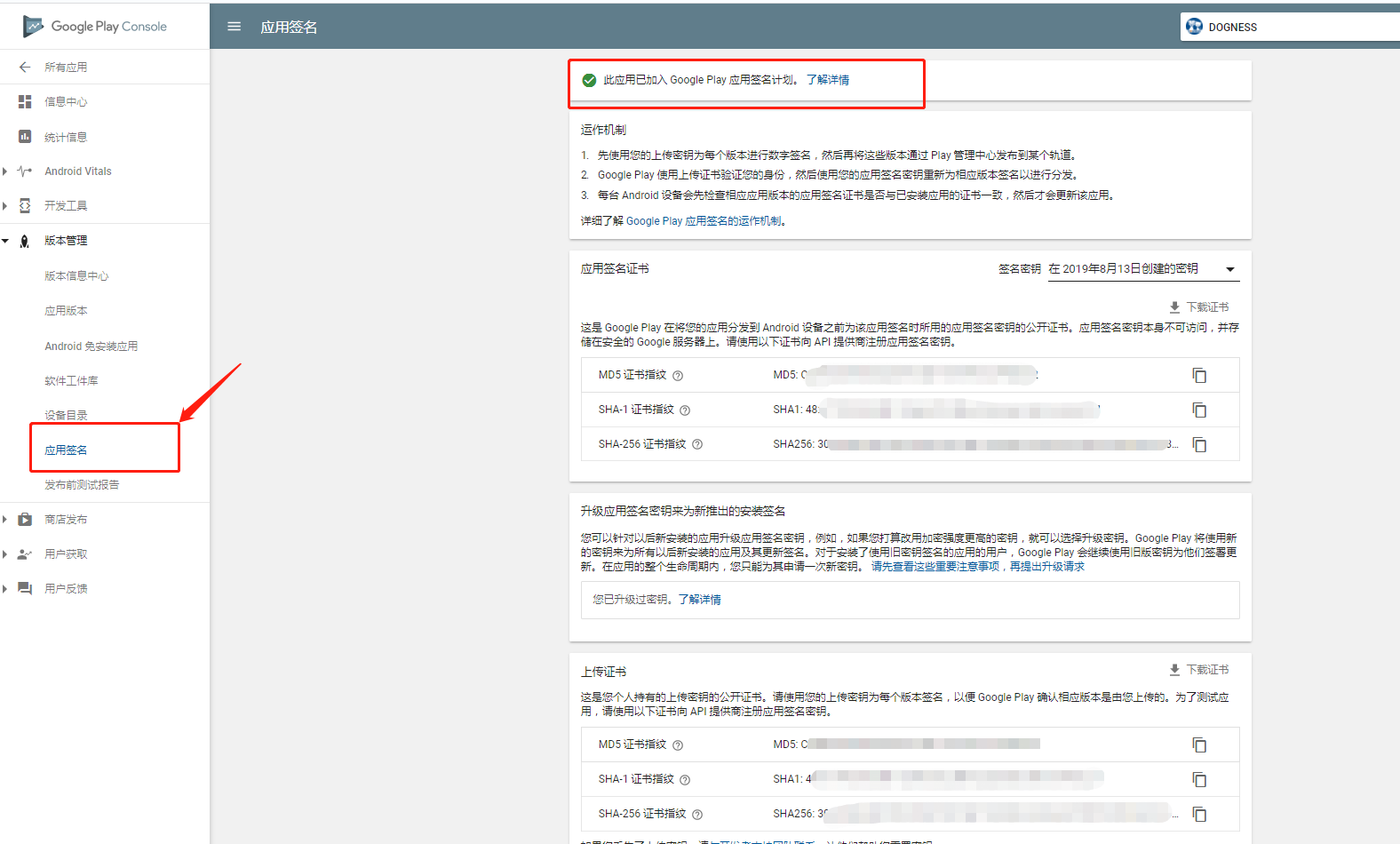Open 版本信息中心 submenu item
Screen dimensions: 1400x844
[x=76, y=276]
